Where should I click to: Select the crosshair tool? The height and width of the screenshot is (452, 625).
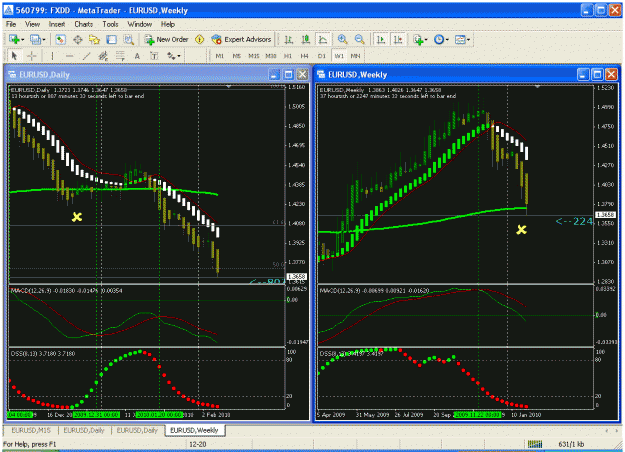[x=31, y=56]
